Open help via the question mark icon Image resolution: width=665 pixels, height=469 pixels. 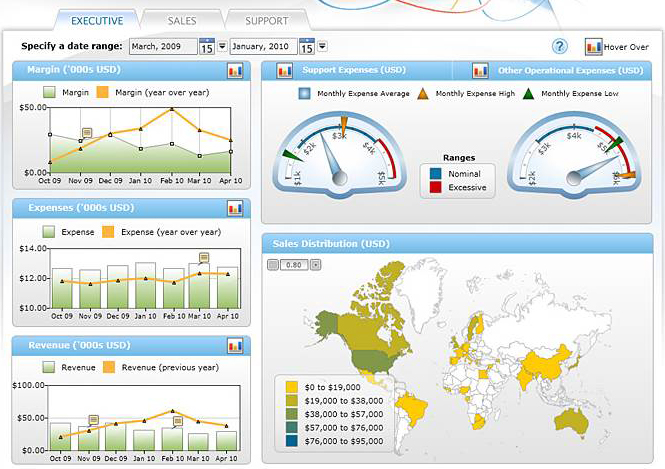(560, 46)
